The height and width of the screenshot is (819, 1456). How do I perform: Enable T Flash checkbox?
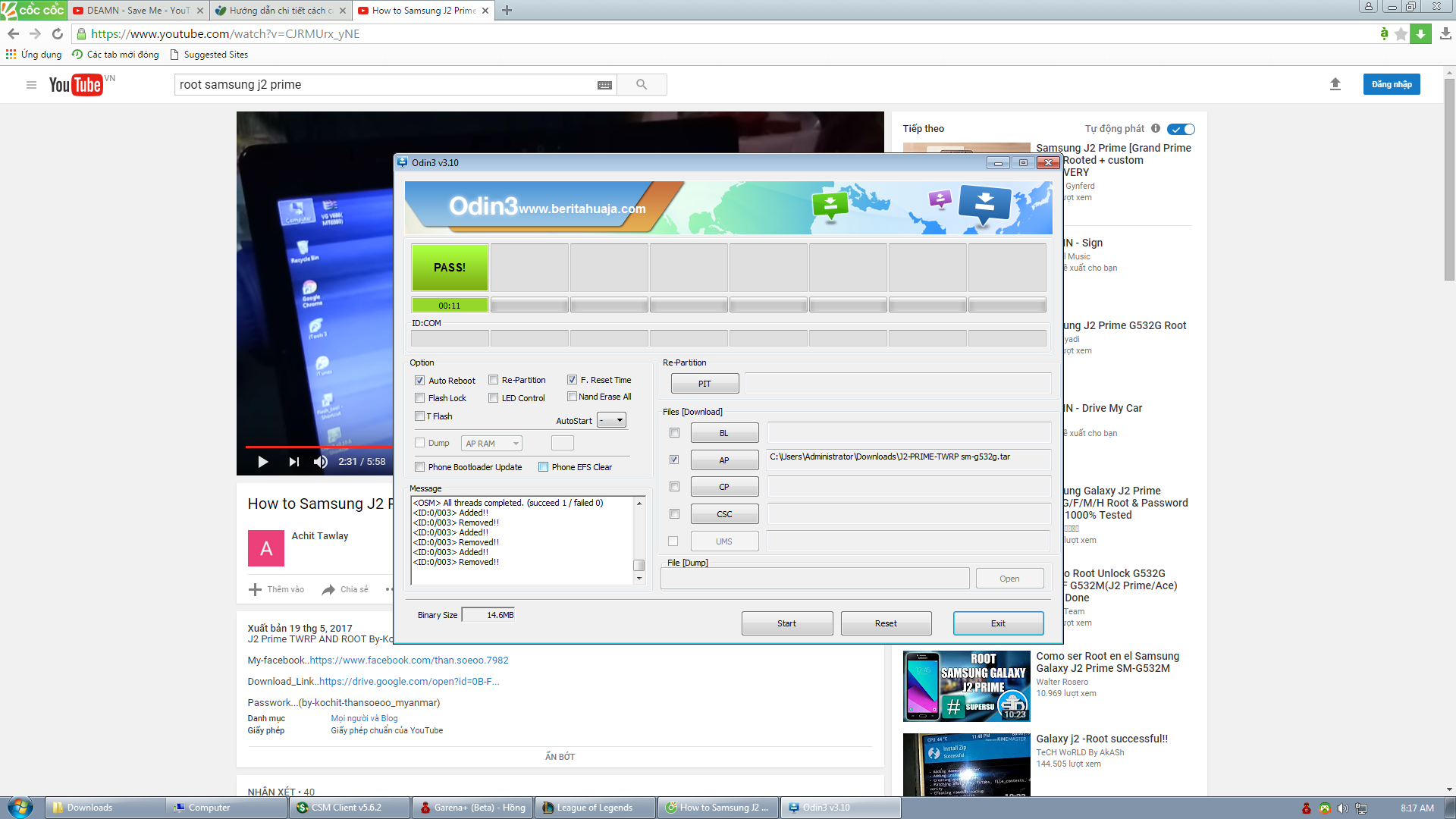point(419,416)
